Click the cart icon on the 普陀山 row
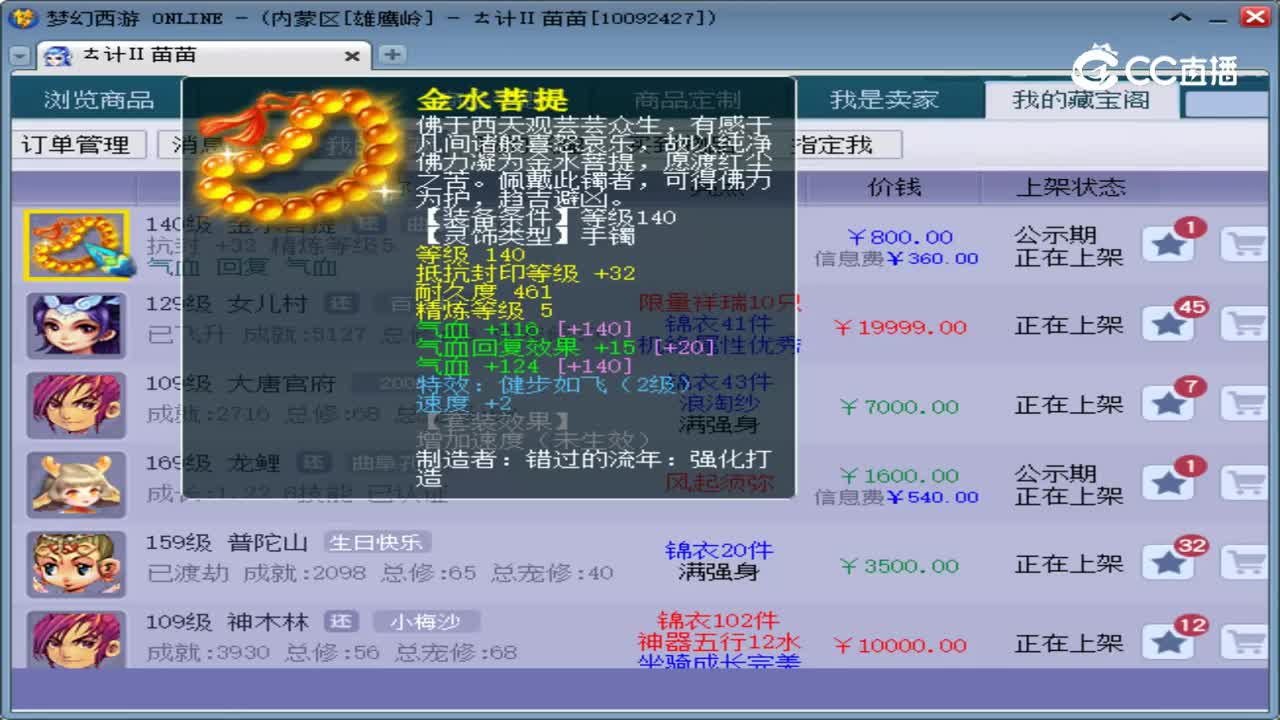The width and height of the screenshot is (1280, 720). pos(1245,562)
